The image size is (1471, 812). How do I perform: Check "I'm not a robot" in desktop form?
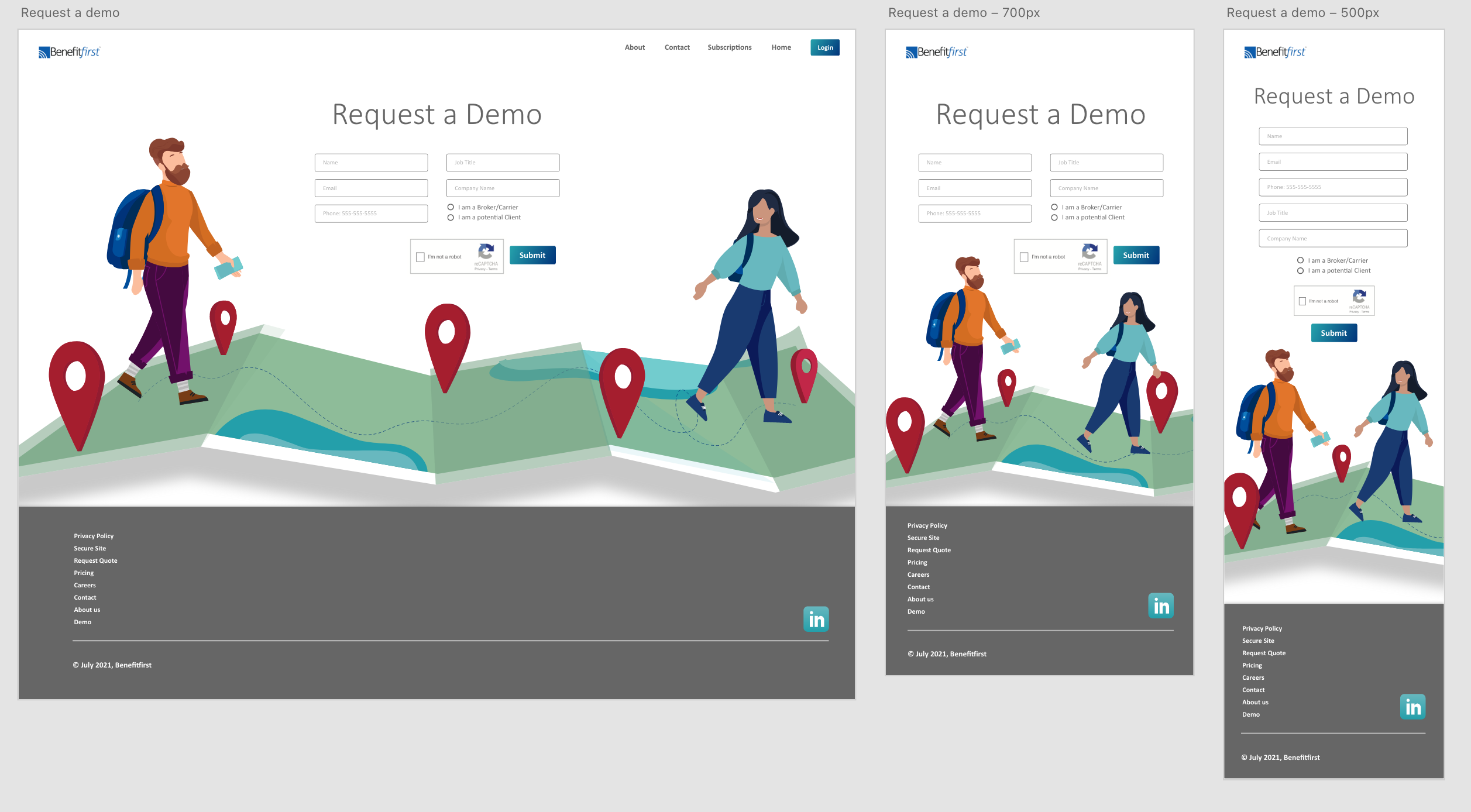point(420,257)
